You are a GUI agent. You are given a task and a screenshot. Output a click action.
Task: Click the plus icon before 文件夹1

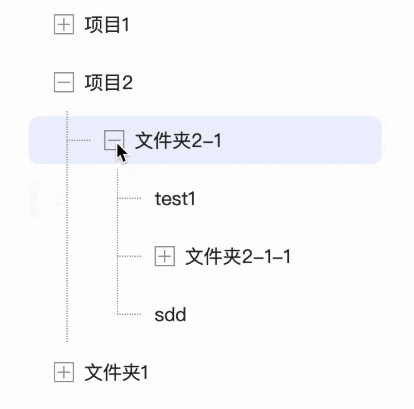pos(64,372)
